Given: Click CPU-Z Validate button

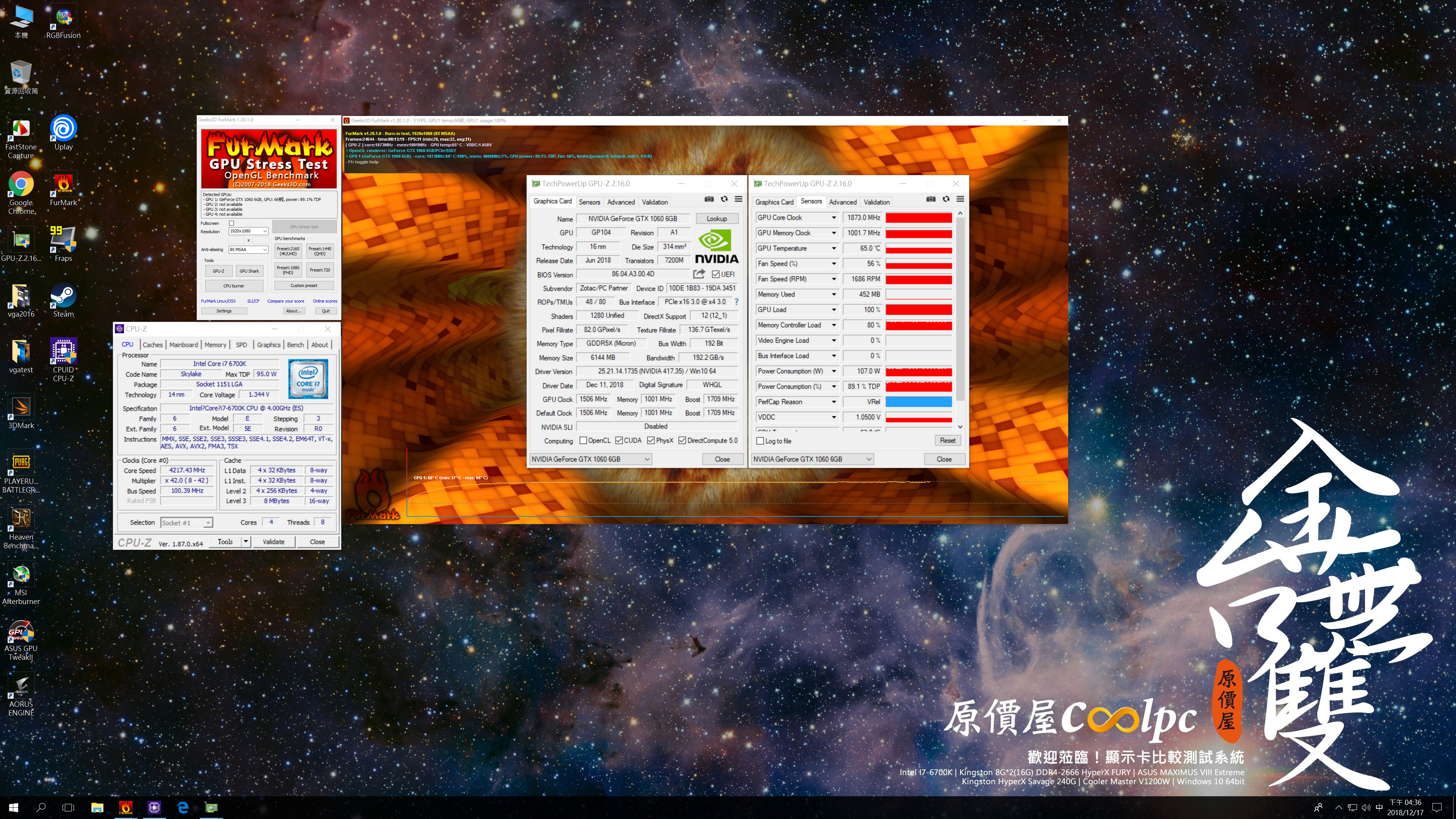Looking at the screenshot, I should pos(273,541).
